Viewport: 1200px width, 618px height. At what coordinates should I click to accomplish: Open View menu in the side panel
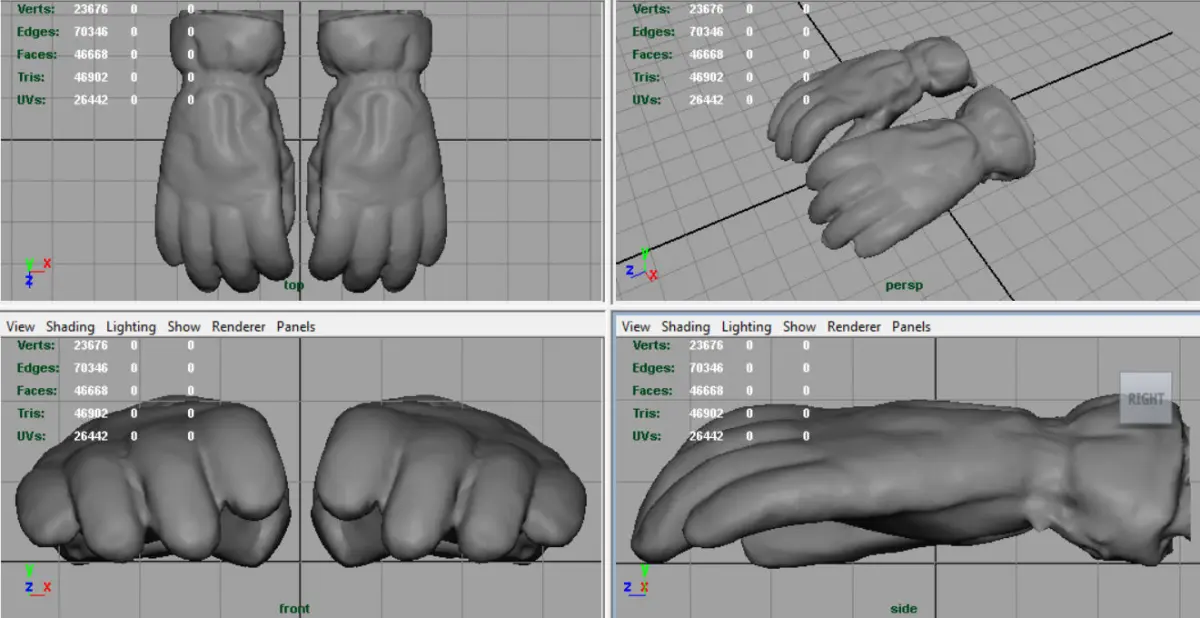[636, 327]
